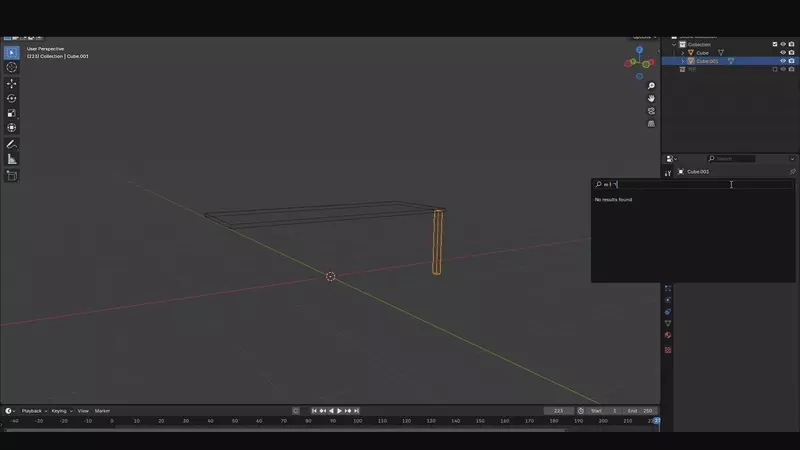800x450 pixels.
Task: Hide the Collection in viewport
Action: (783, 44)
